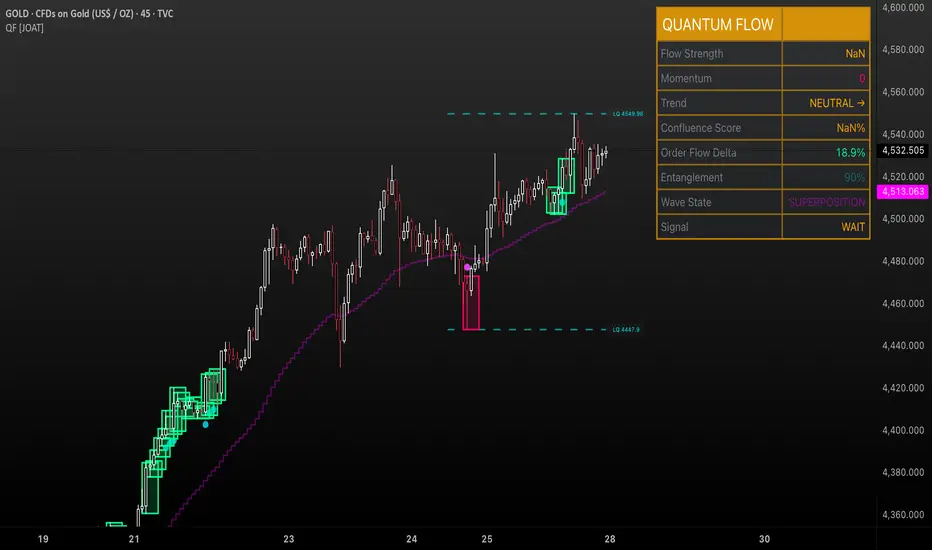This screenshot has height=550, width=932.
Task: Click the LQ 4549.96 liquidity label
Action: (628, 114)
